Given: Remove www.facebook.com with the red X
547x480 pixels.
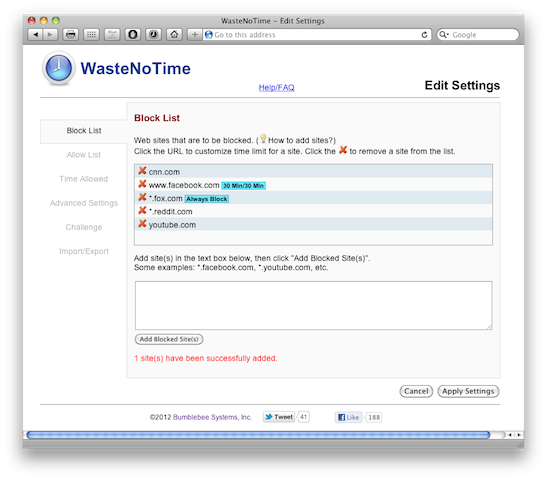Looking at the screenshot, I should click(x=142, y=184).
